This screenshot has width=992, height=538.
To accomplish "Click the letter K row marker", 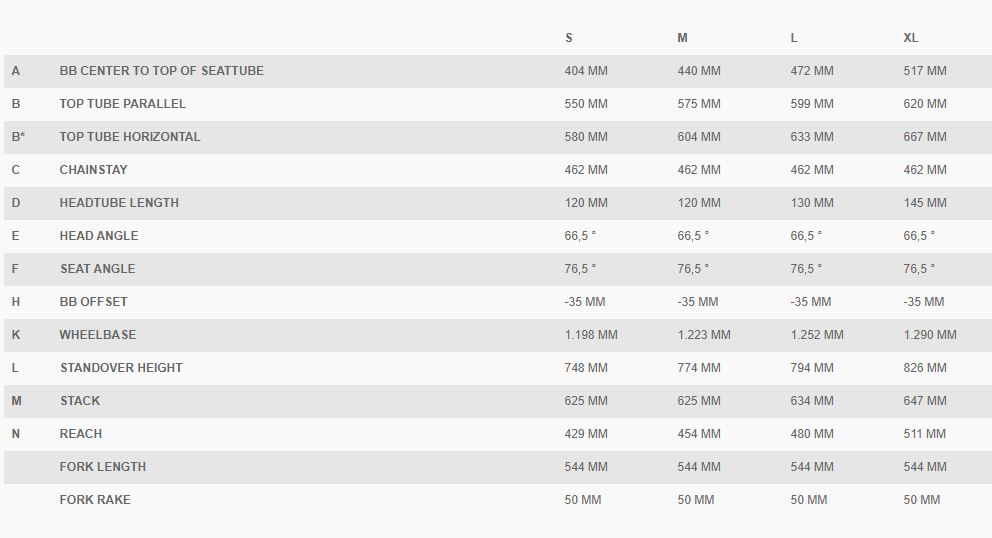I will (x=16, y=335).
